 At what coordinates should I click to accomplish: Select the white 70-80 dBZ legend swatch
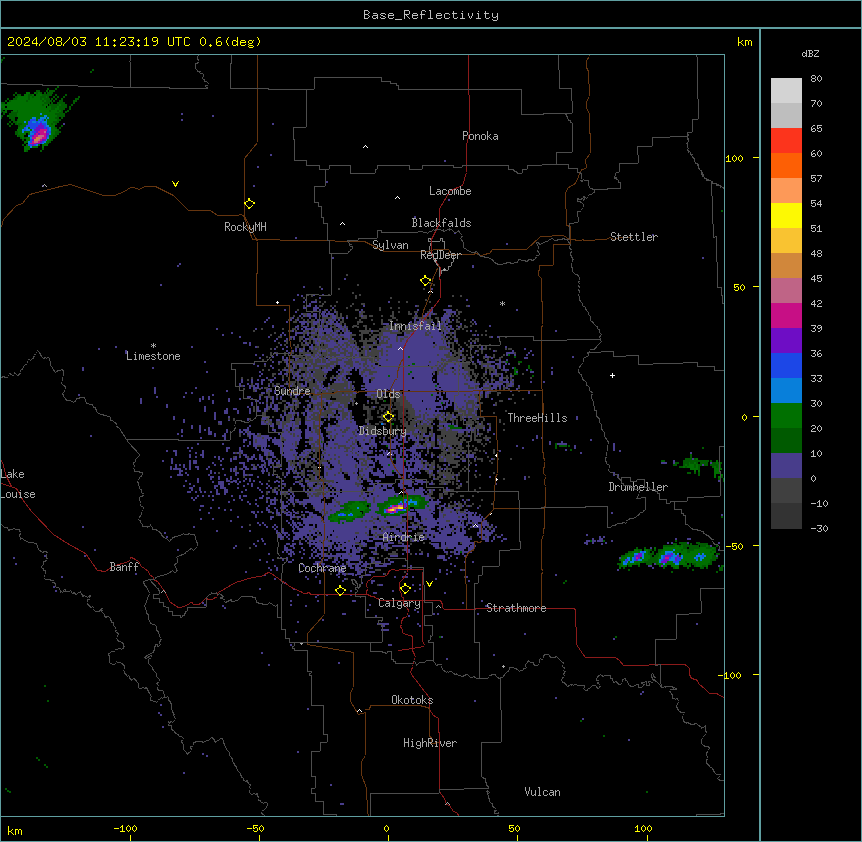(x=786, y=90)
